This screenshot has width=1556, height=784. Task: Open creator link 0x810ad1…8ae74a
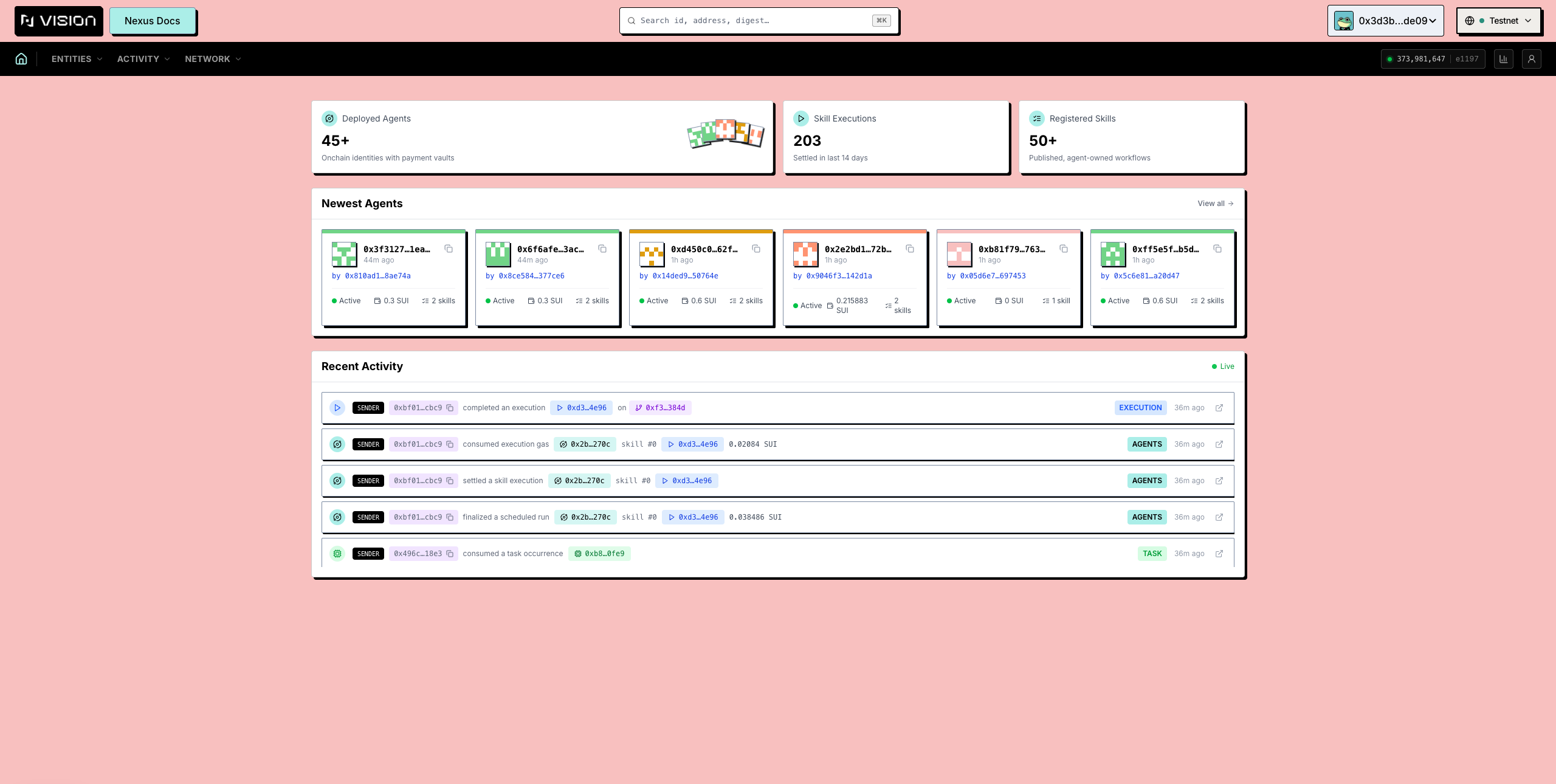pyautogui.click(x=377, y=276)
